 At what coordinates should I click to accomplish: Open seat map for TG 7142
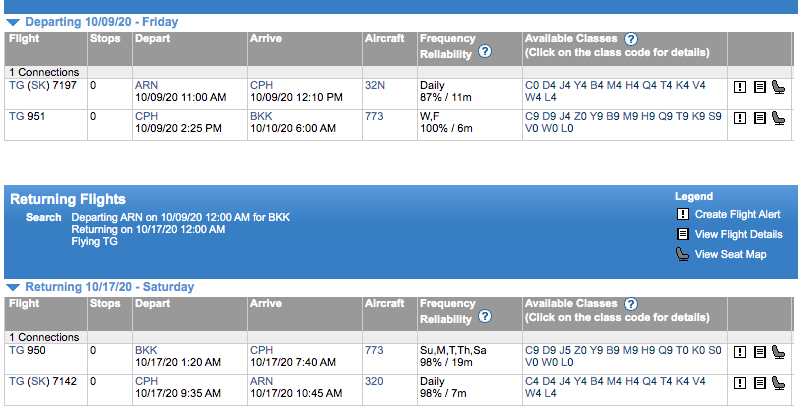(778, 382)
